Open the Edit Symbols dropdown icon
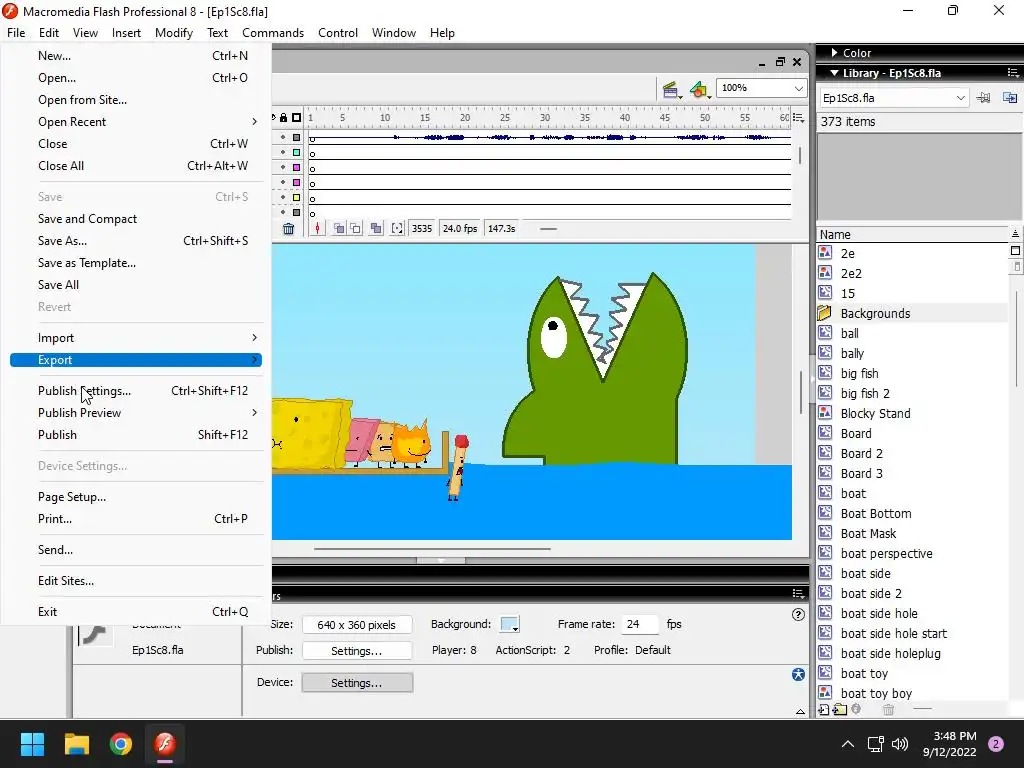1024x768 pixels. (x=699, y=89)
